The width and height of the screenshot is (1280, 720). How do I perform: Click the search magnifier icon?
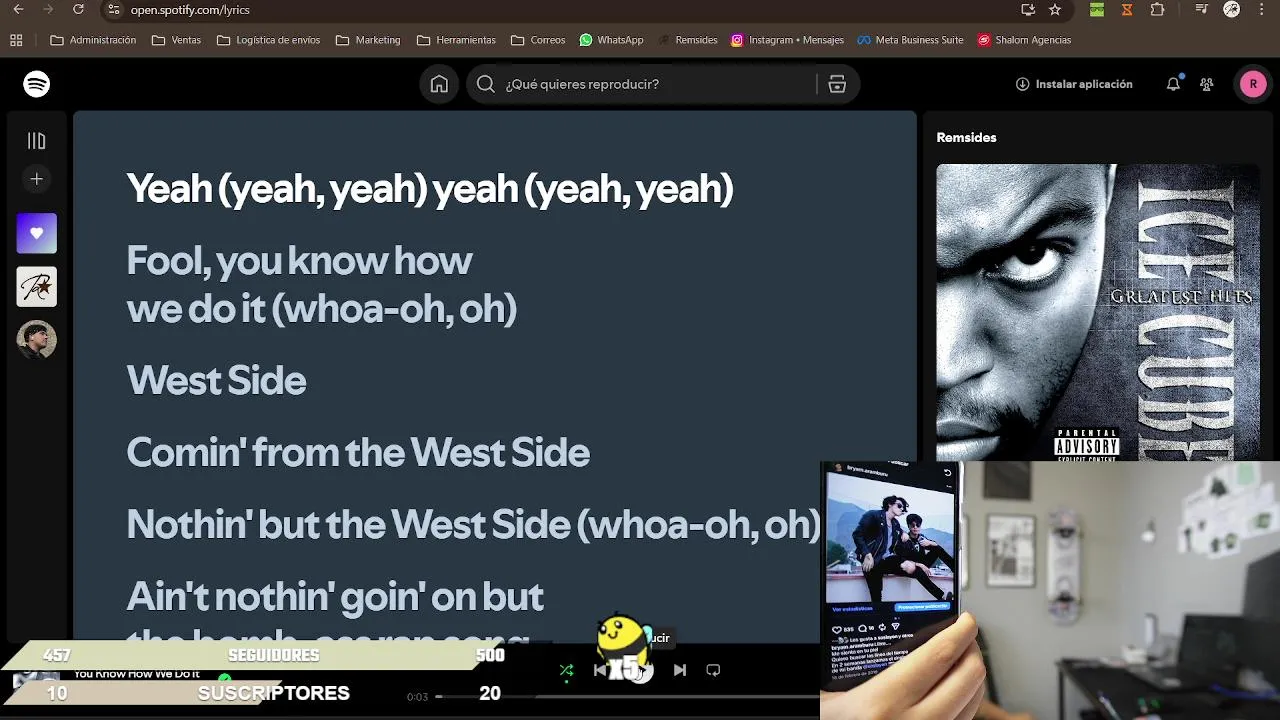[486, 84]
